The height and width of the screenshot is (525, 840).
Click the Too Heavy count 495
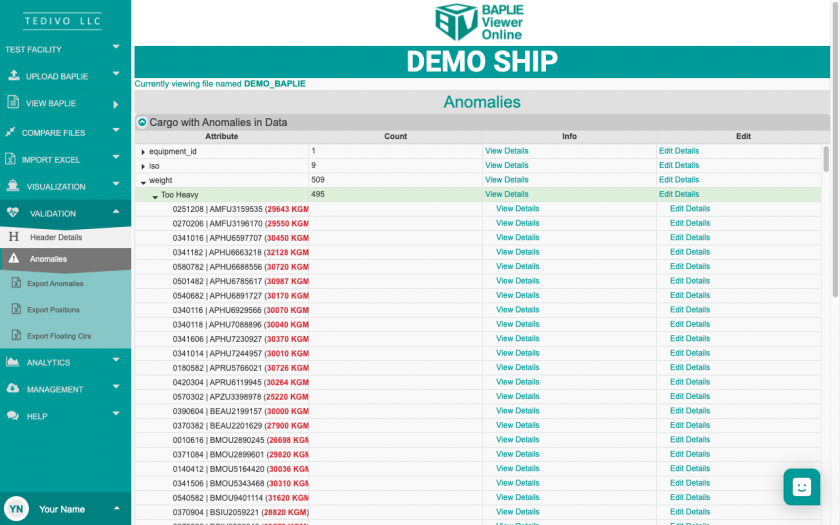coord(318,194)
